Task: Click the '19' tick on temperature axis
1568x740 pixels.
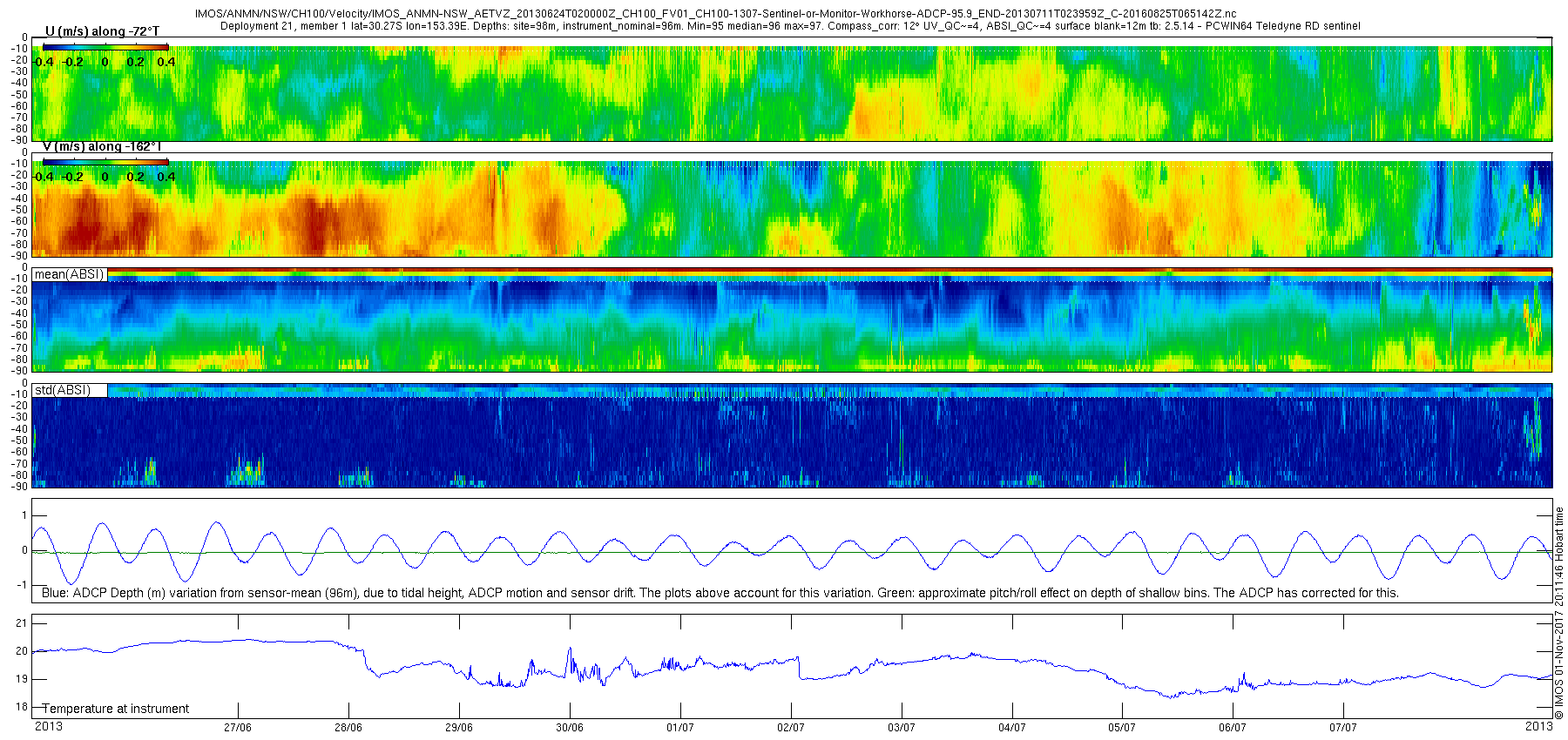Action: 22,679
